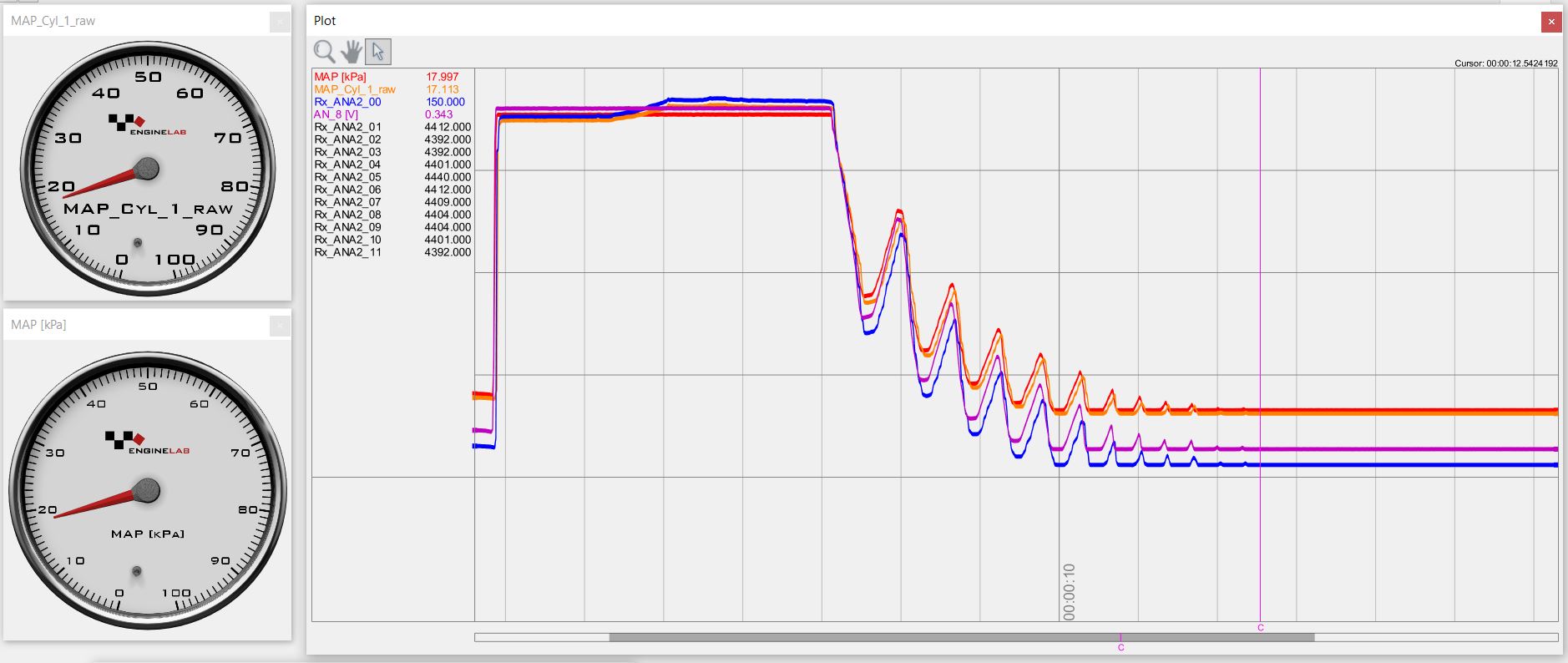Select Rx_ANA2_00 channel in legend
The image size is (1568, 663).
tap(347, 102)
